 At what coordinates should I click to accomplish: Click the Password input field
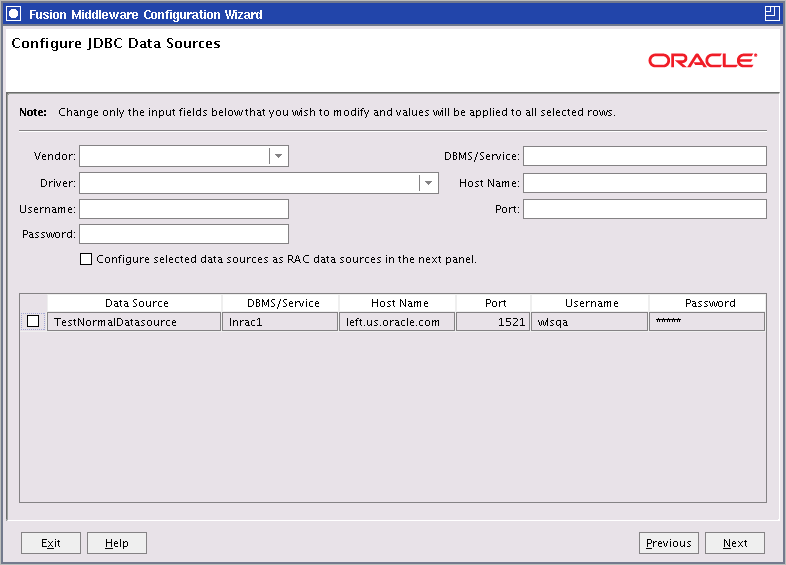(x=184, y=234)
